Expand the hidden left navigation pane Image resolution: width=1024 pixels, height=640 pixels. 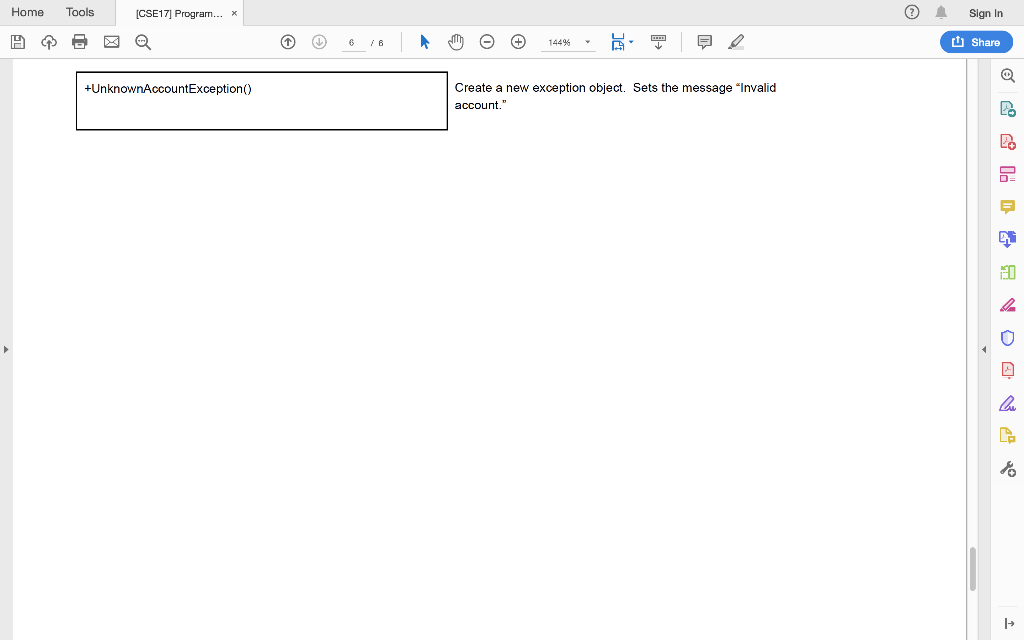(x=5, y=349)
